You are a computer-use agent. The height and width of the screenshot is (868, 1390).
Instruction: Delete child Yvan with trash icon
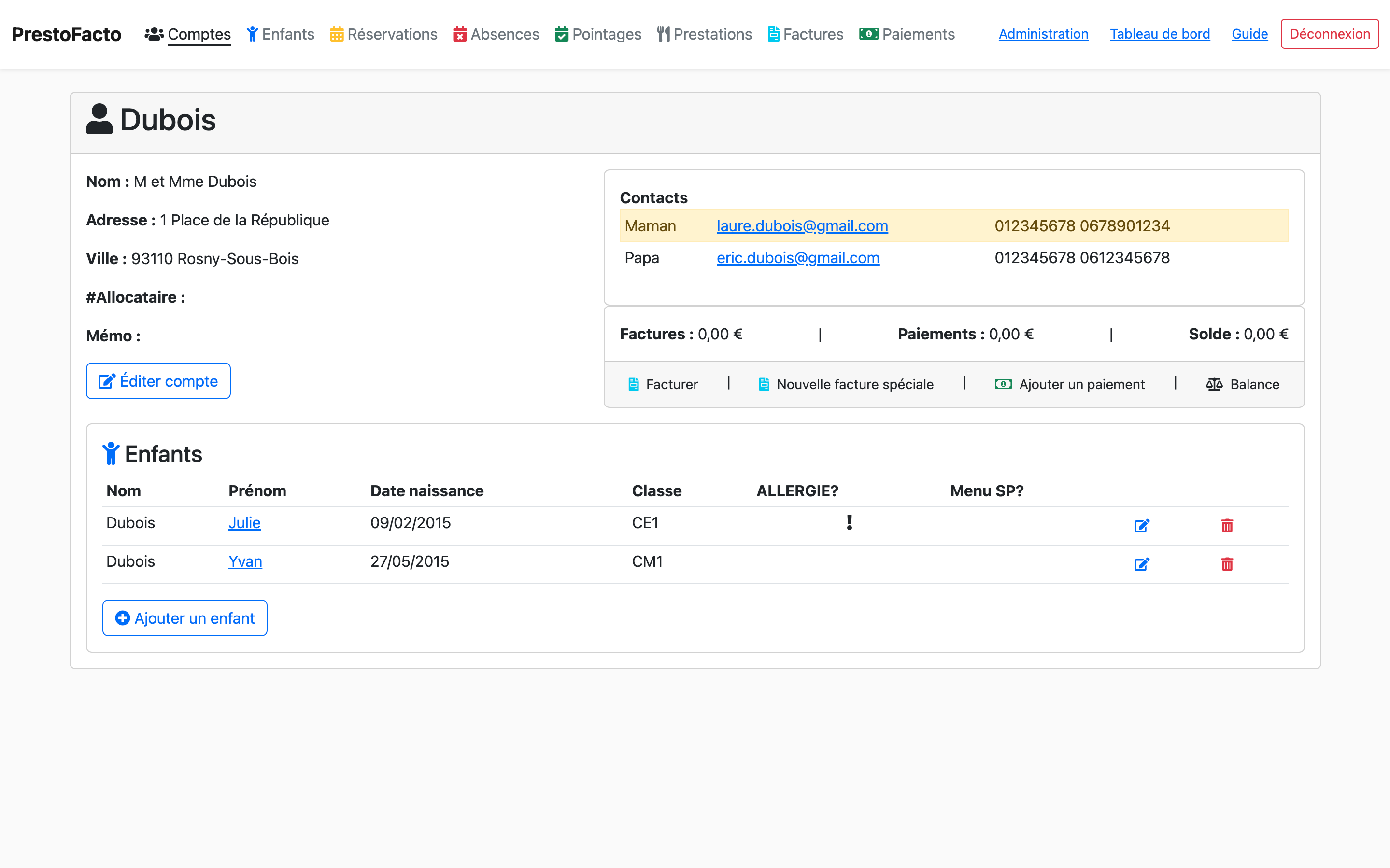tap(1227, 564)
